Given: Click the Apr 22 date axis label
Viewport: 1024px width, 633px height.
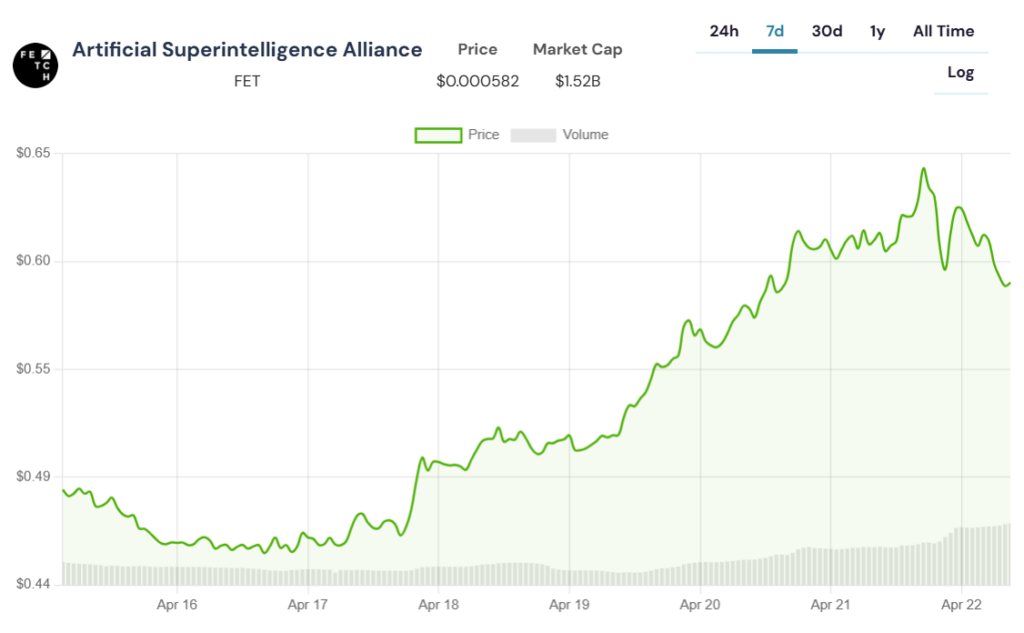Looking at the screenshot, I should pos(960,604).
